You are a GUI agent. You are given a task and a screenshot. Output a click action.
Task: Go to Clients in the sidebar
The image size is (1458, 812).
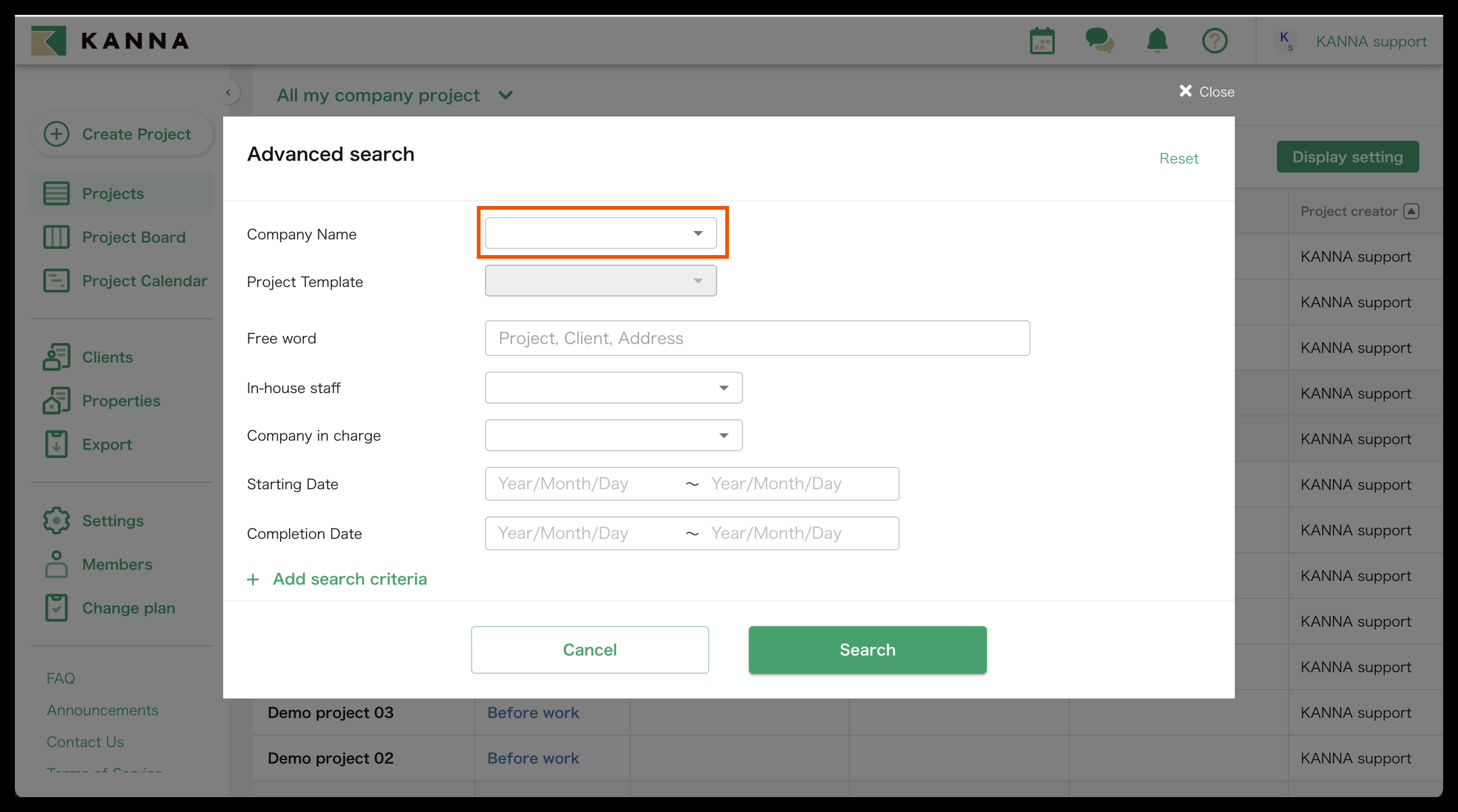[x=107, y=357]
